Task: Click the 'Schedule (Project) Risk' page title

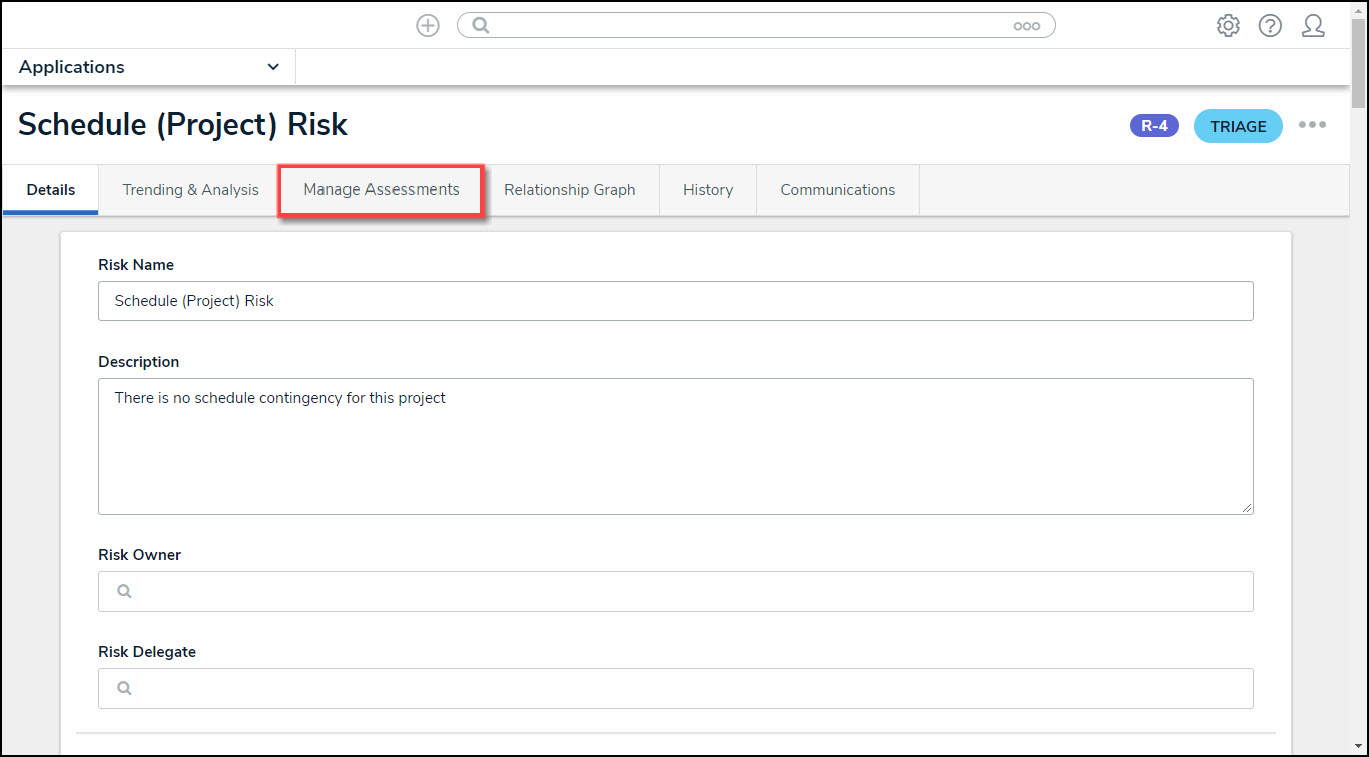Action: pyautogui.click(x=183, y=124)
